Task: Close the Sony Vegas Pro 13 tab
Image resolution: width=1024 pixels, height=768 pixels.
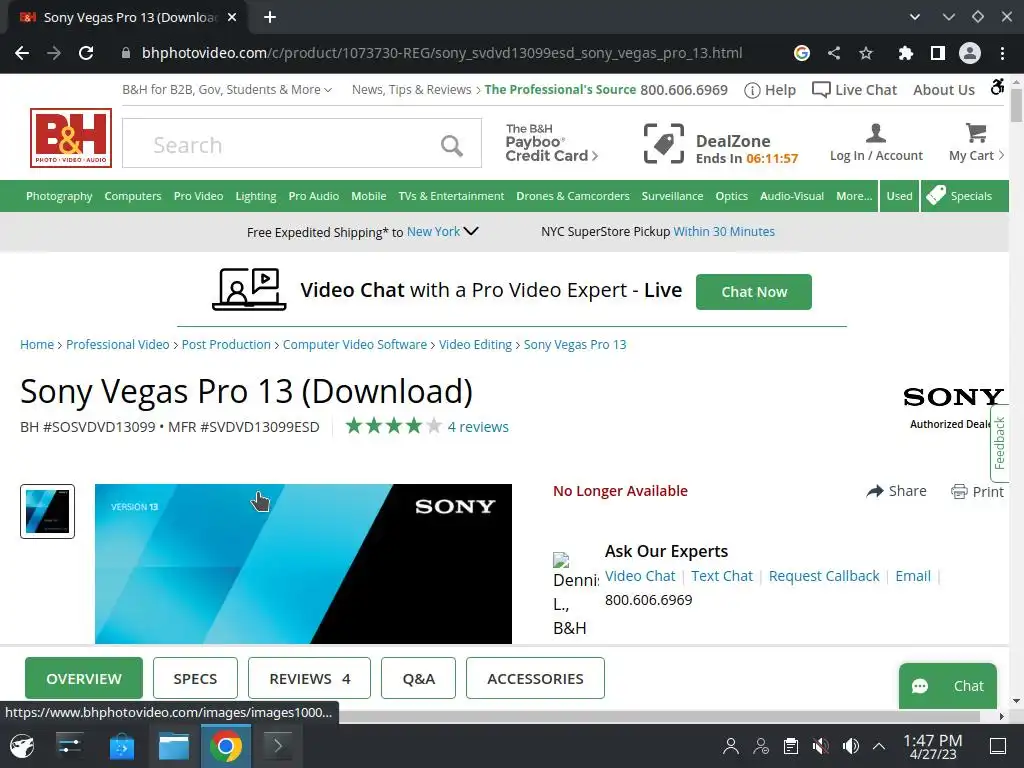Action: pyautogui.click(x=232, y=18)
